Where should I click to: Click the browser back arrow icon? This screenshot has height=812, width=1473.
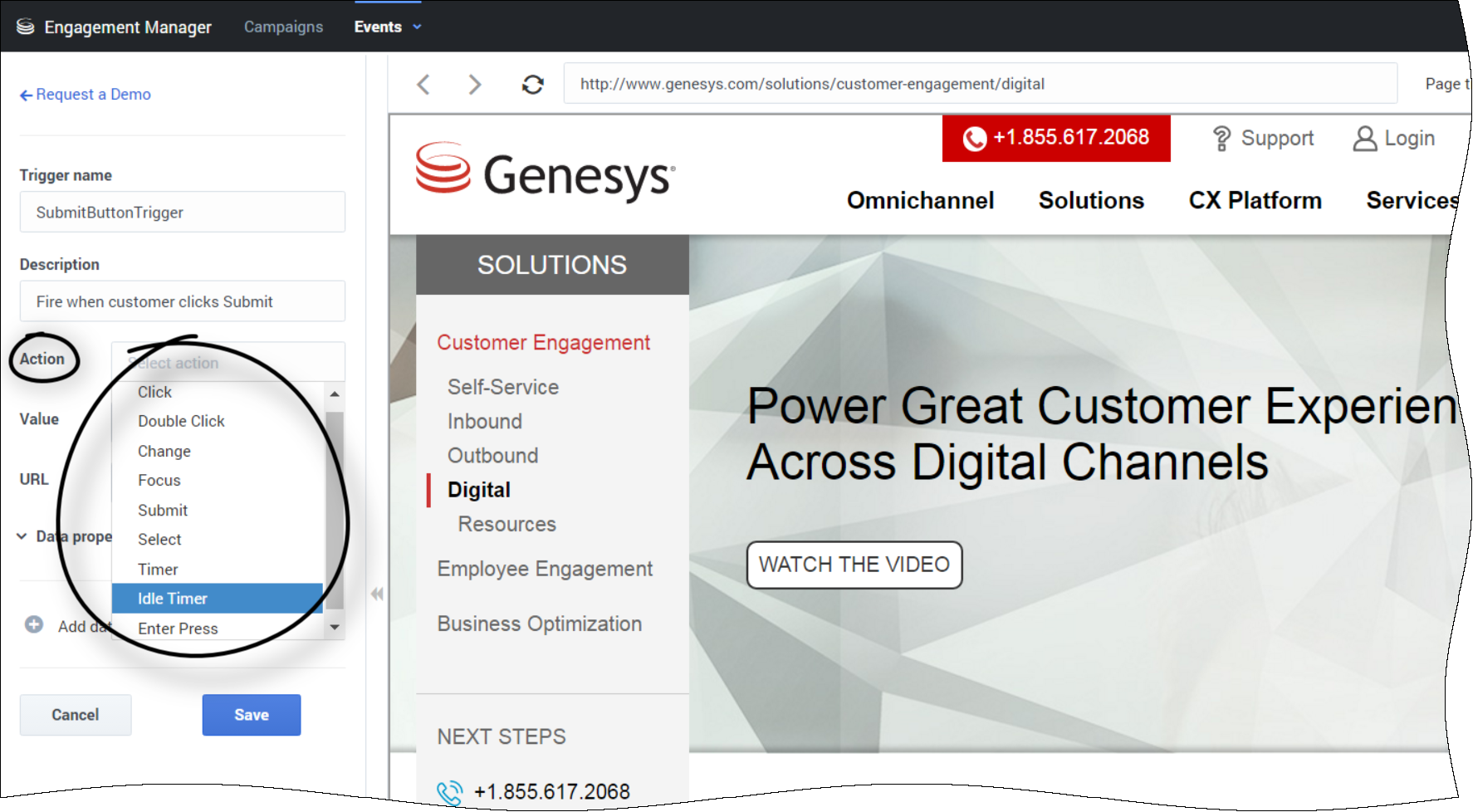423,84
